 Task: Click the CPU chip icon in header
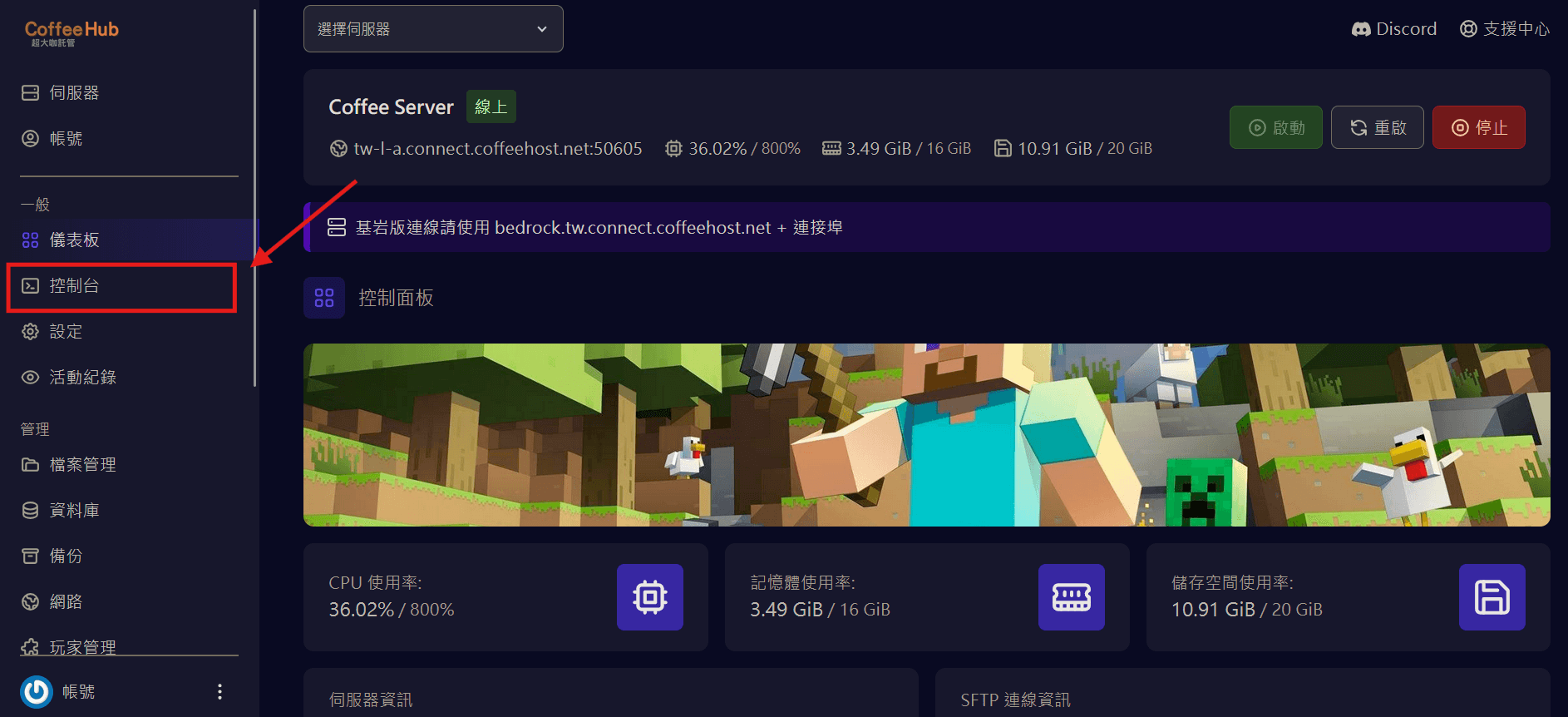click(673, 149)
